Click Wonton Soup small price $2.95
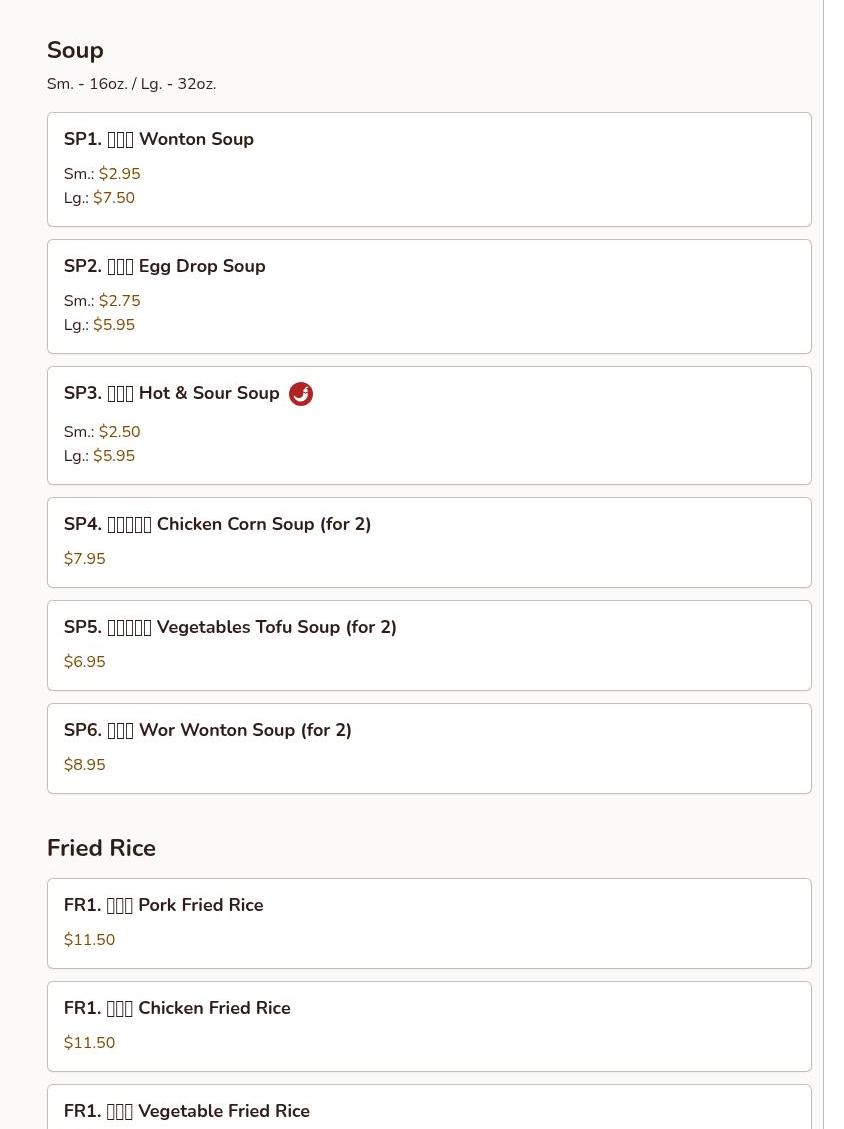This screenshot has width=844, height=1129. (120, 174)
